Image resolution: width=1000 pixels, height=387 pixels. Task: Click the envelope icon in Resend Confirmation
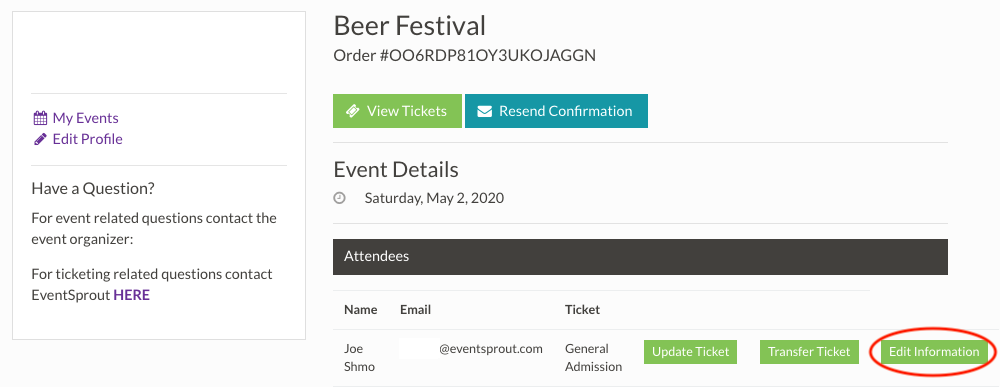[x=485, y=111]
